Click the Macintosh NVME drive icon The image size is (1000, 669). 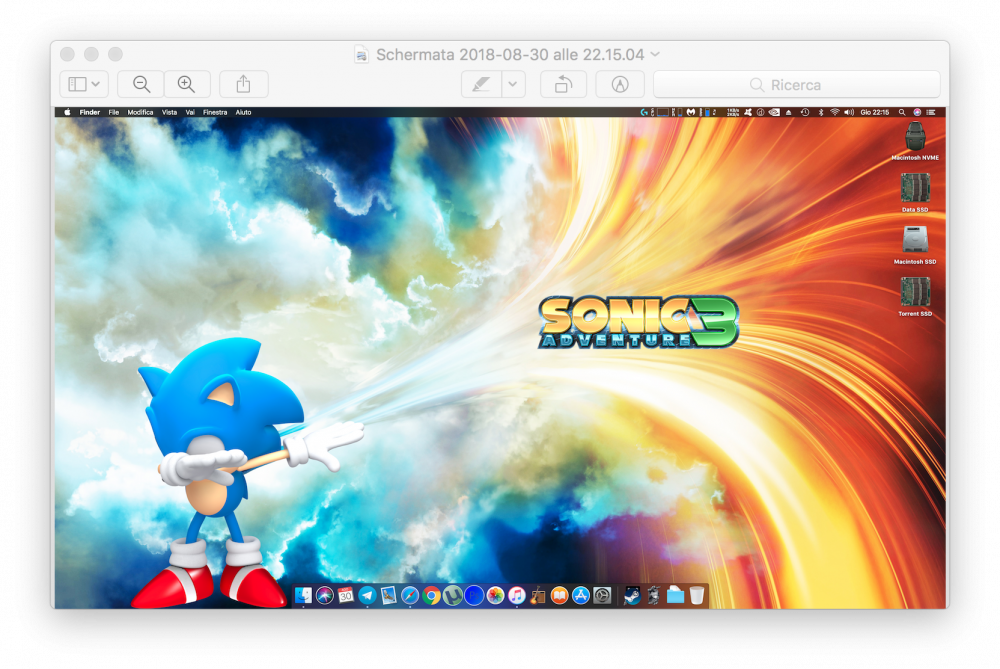tap(915, 136)
